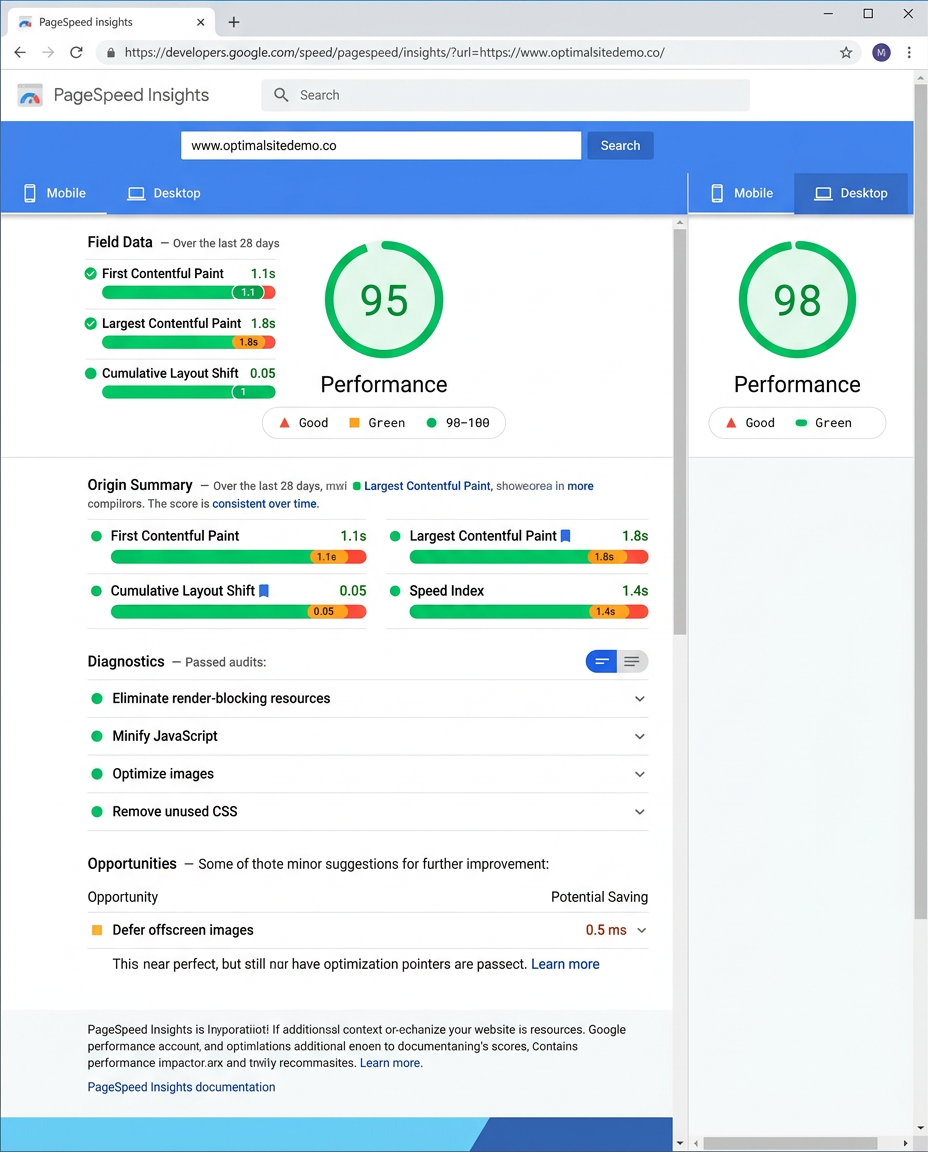Expand the Remove unused CSS audit
This screenshot has height=1152, width=928.
pyautogui.click(x=639, y=812)
